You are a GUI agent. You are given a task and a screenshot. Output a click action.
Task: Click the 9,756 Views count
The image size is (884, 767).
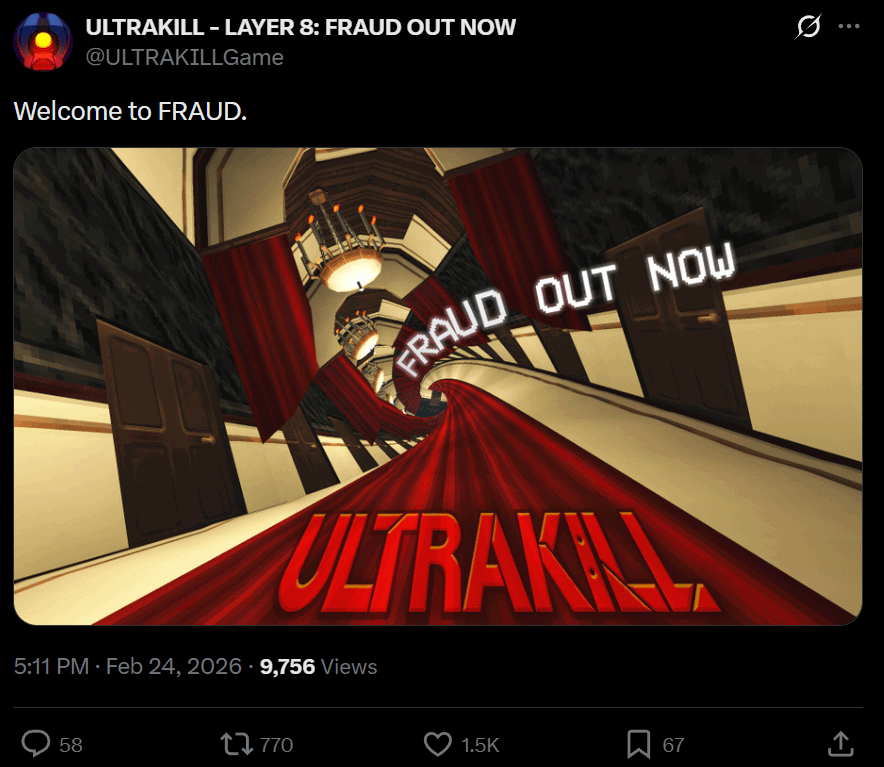pos(318,667)
